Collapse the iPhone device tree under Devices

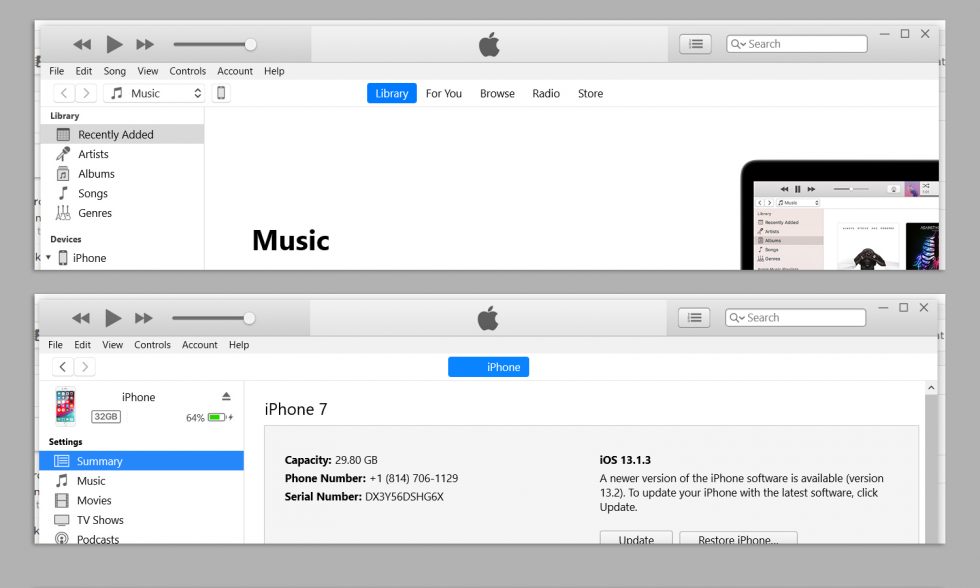(x=48, y=258)
